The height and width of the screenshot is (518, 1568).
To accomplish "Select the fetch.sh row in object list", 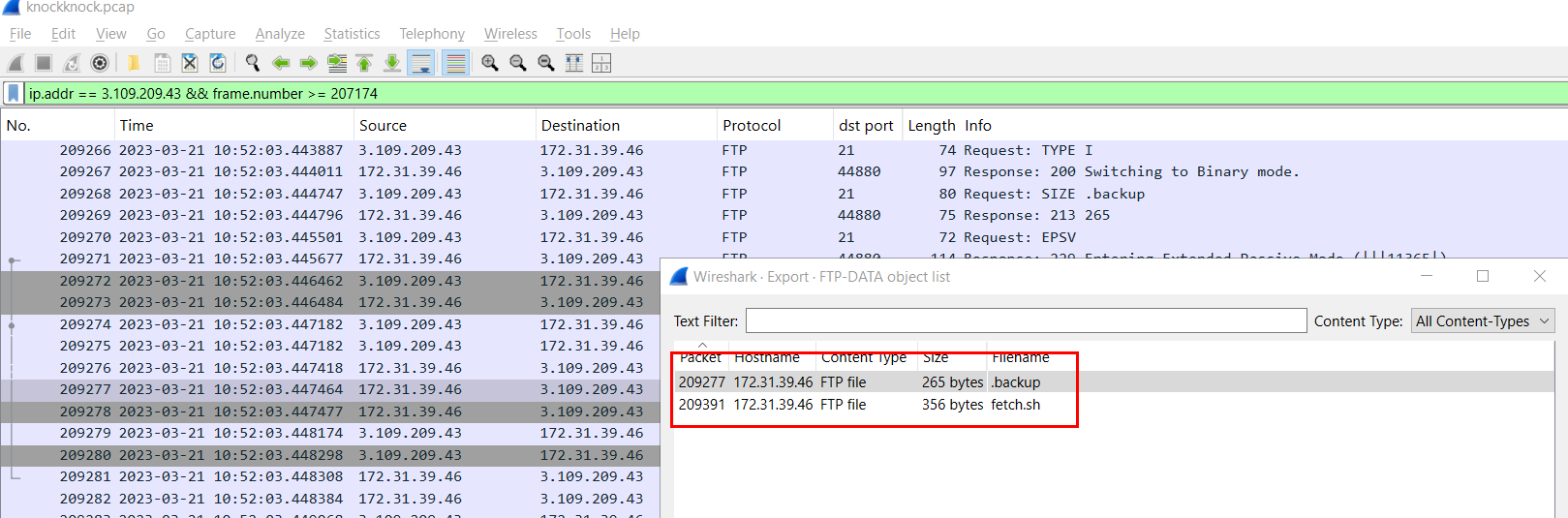I will click(1114, 405).
